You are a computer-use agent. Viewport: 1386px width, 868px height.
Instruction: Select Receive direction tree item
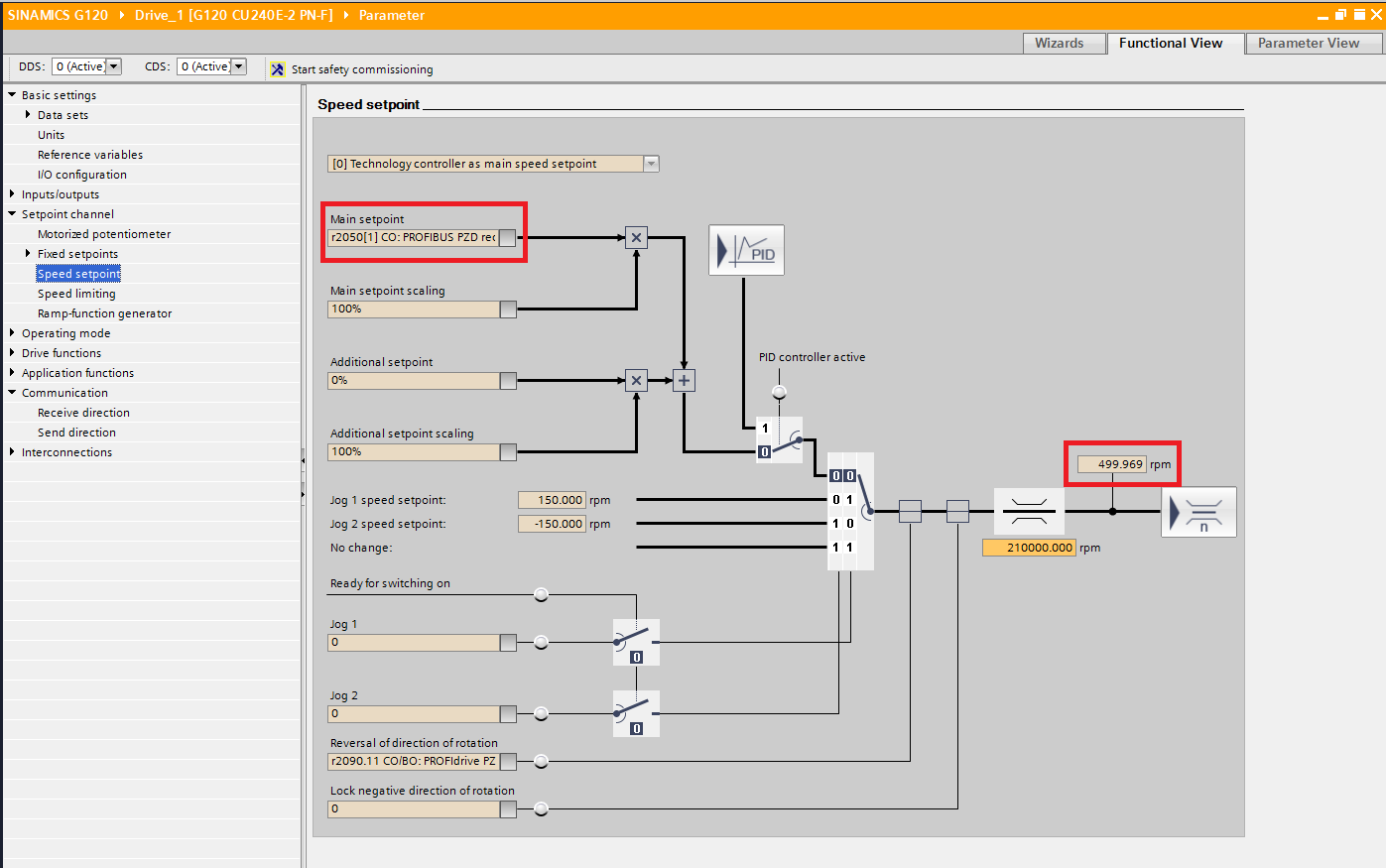83,413
